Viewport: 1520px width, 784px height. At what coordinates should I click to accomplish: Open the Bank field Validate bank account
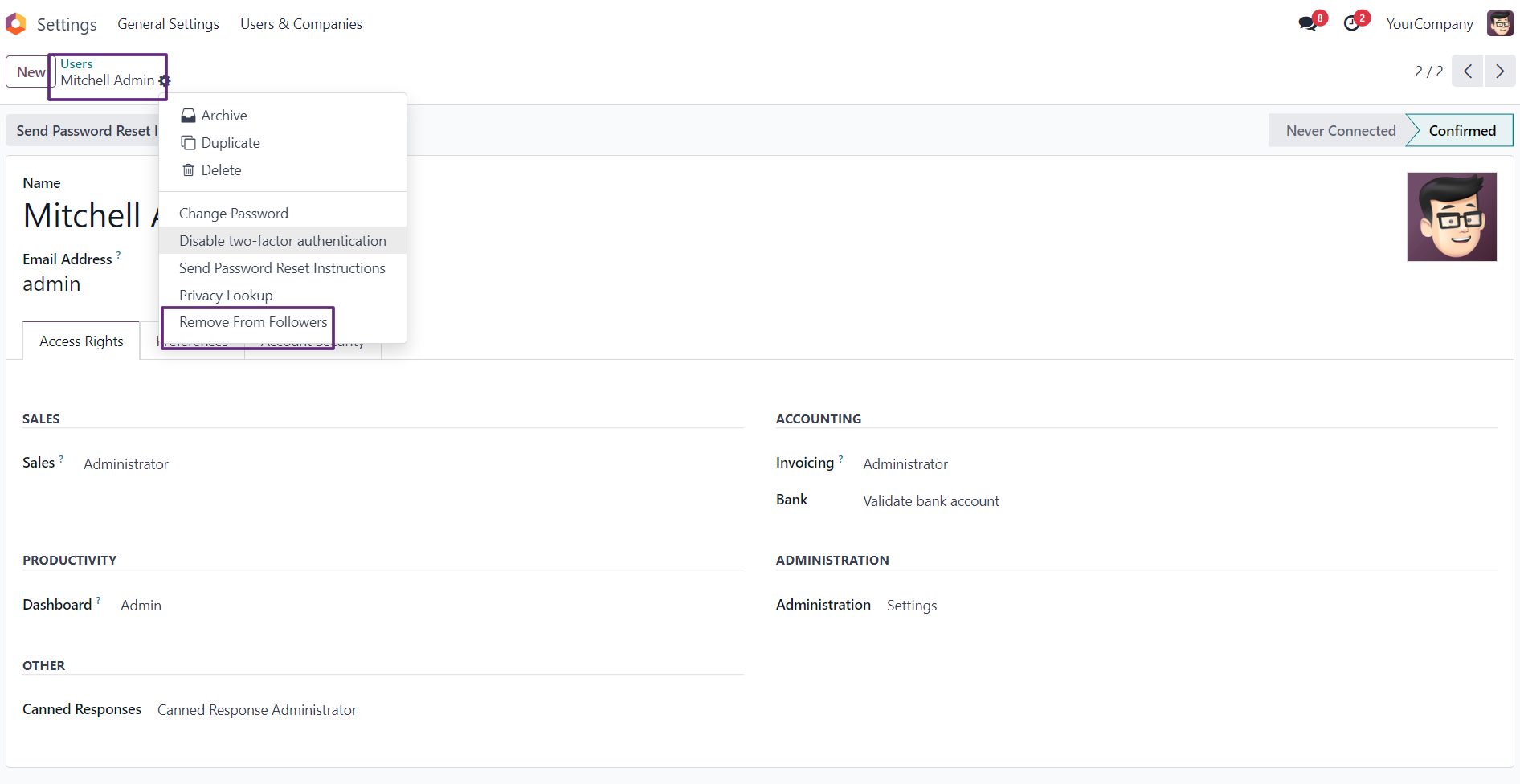coord(931,501)
